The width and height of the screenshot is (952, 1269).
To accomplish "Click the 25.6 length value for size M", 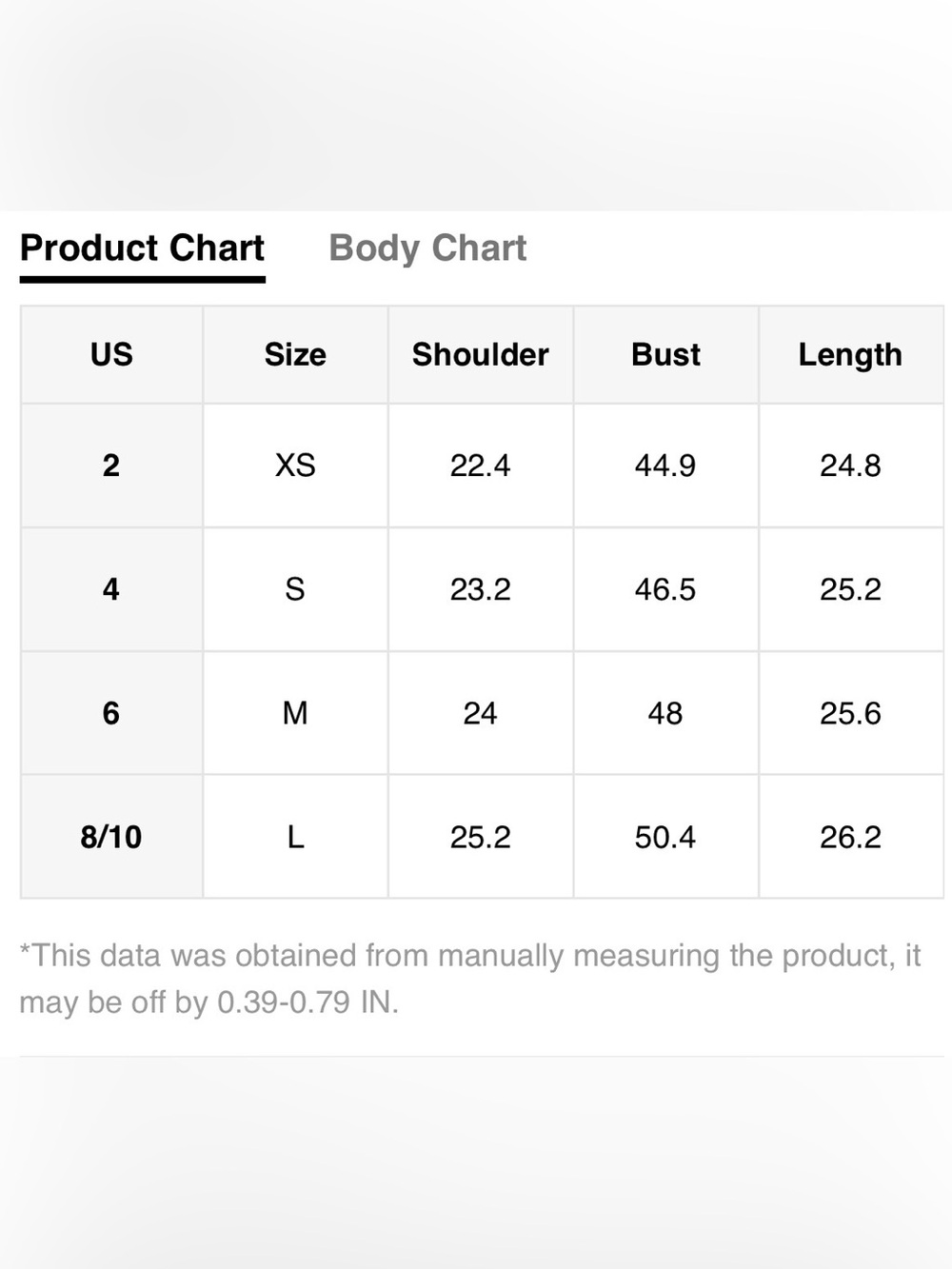I will pyautogui.click(x=850, y=713).
